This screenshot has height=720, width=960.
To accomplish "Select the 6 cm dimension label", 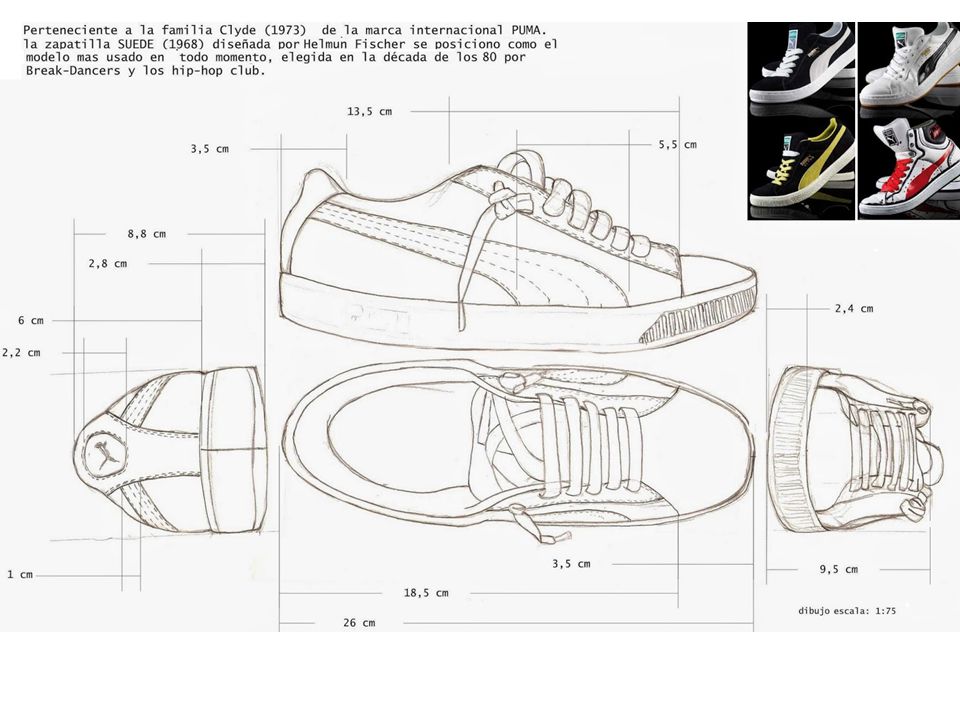I will click(x=31, y=320).
